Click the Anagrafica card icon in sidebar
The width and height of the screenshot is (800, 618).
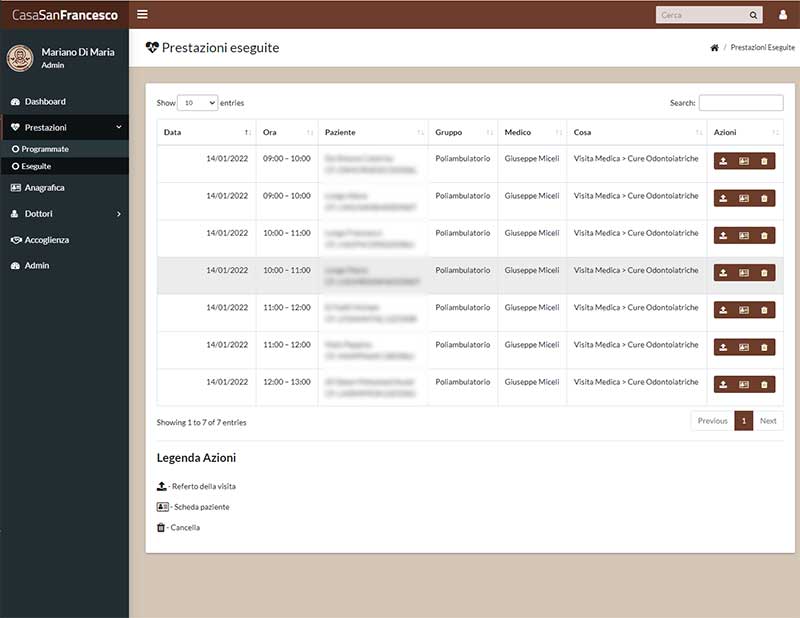[x=15, y=188]
